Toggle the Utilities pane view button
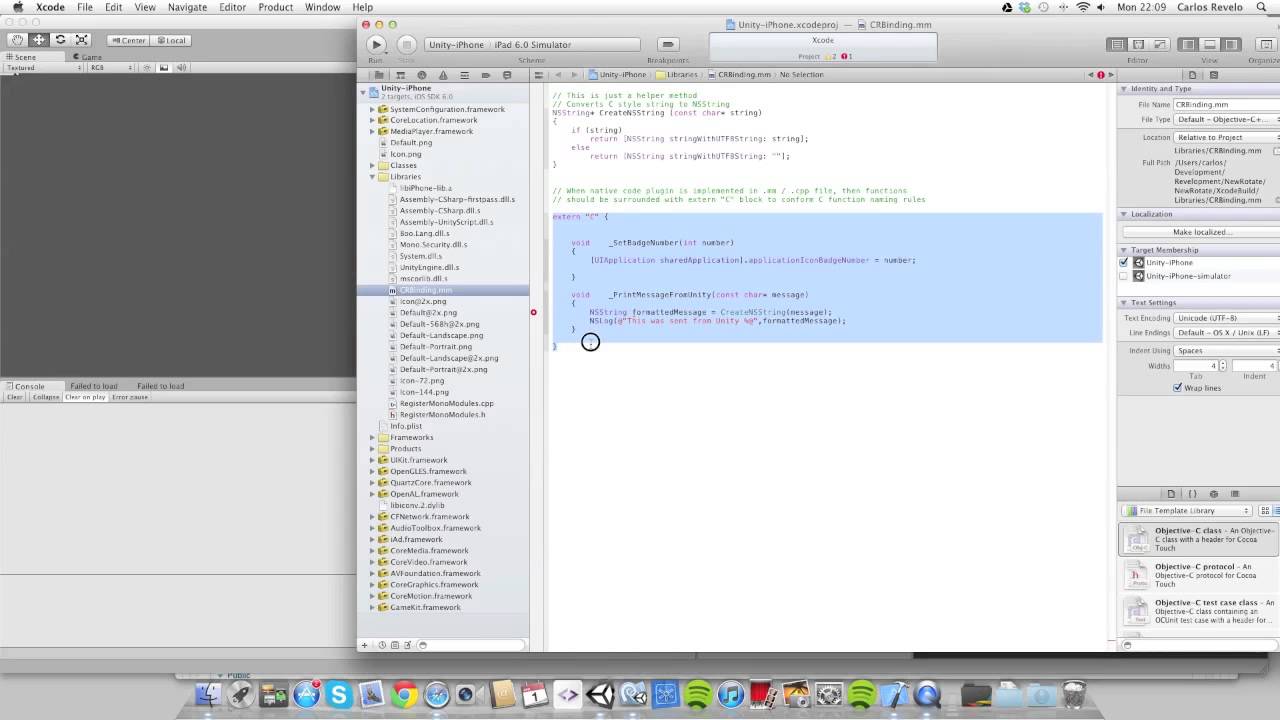 click(x=1232, y=44)
